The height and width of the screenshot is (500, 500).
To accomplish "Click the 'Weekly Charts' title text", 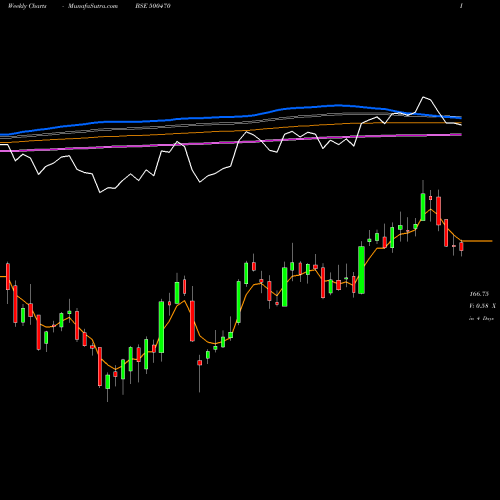I will click(x=27, y=6).
